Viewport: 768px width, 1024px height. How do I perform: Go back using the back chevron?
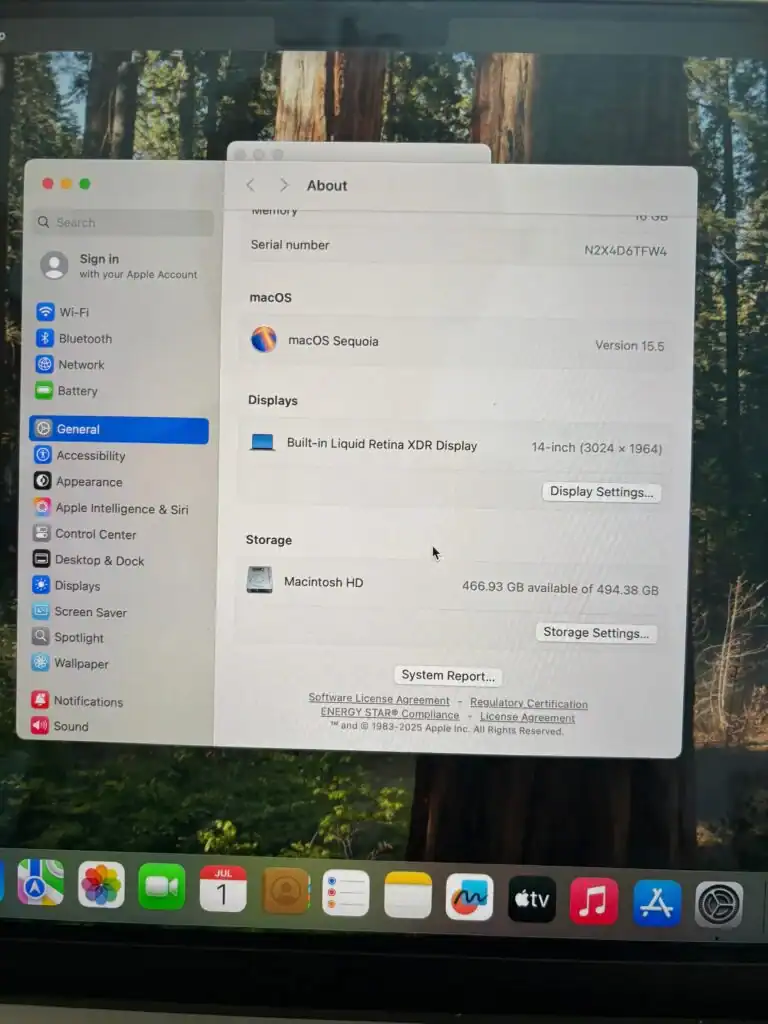click(x=251, y=185)
